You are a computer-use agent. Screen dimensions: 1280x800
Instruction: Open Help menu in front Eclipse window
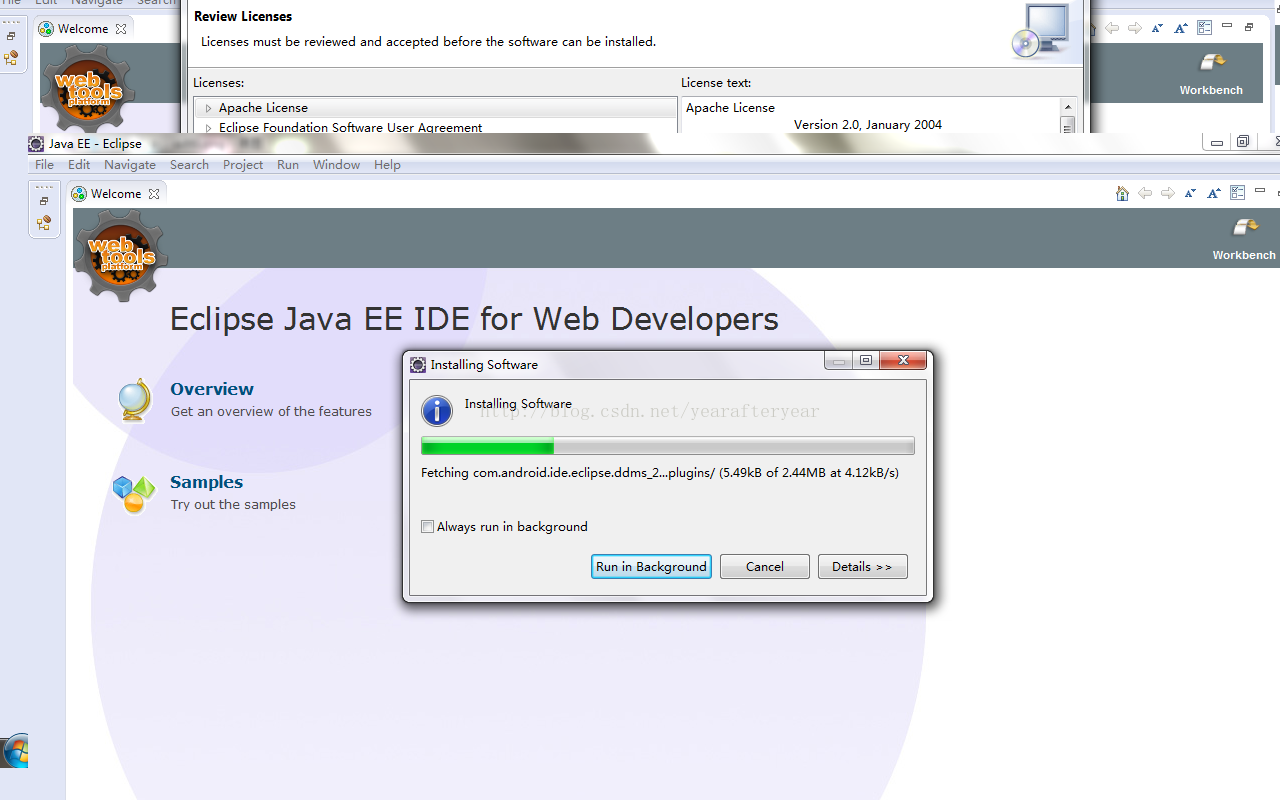pos(387,165)
